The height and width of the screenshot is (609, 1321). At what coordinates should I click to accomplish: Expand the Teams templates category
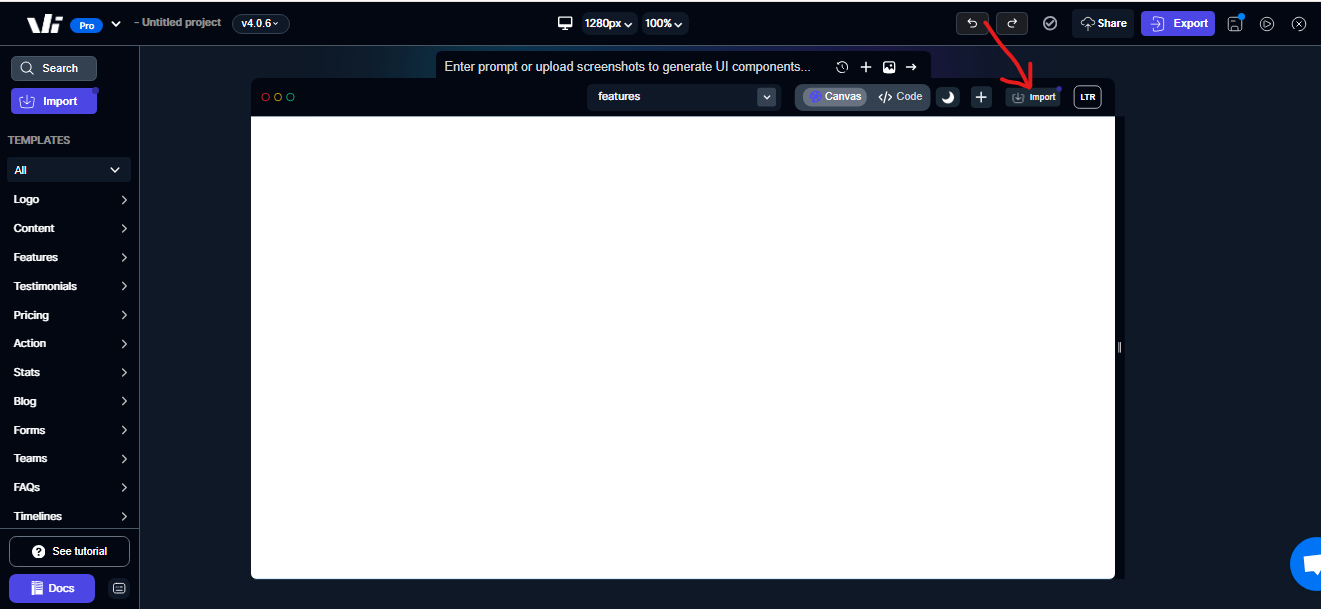point(69,459)
